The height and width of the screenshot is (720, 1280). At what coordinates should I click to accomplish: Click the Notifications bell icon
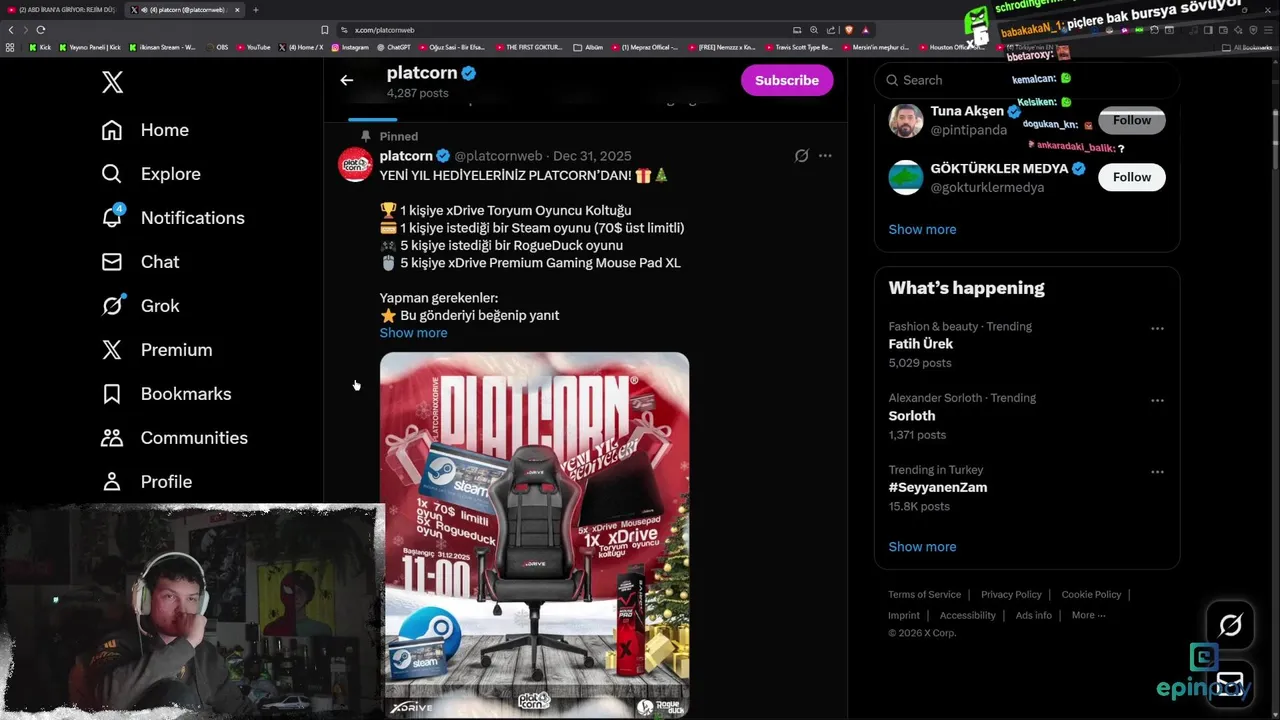(112, 218)
